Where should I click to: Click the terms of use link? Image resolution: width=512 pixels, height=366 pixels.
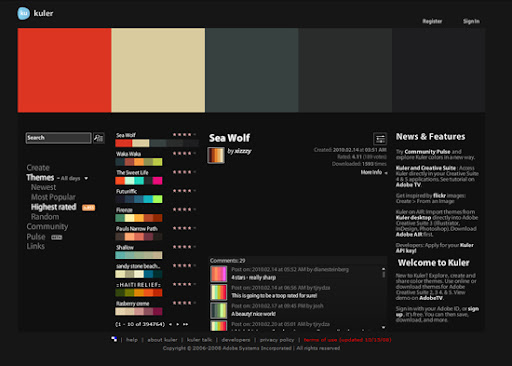347,340
